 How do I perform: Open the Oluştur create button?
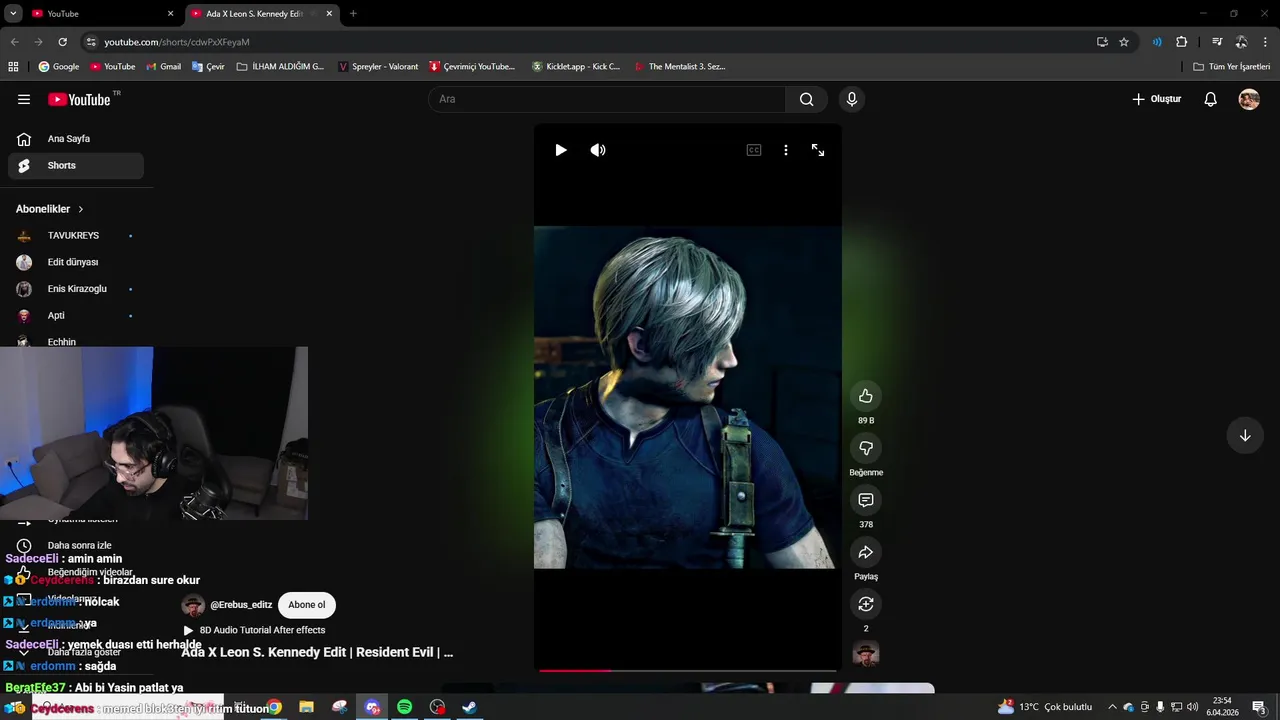[x=1157, y=99]
